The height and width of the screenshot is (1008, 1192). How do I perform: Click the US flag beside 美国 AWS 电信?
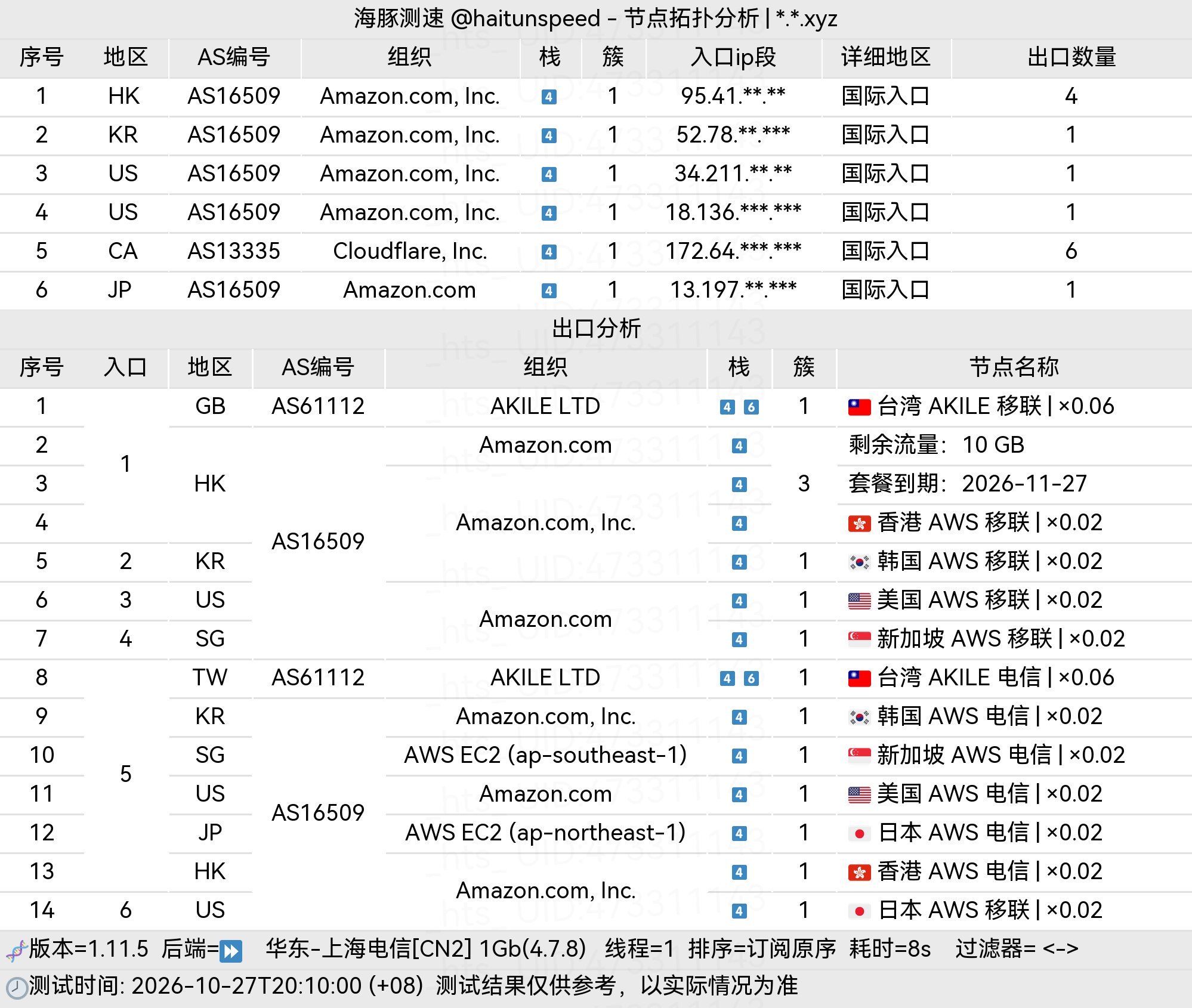point(859,794)
